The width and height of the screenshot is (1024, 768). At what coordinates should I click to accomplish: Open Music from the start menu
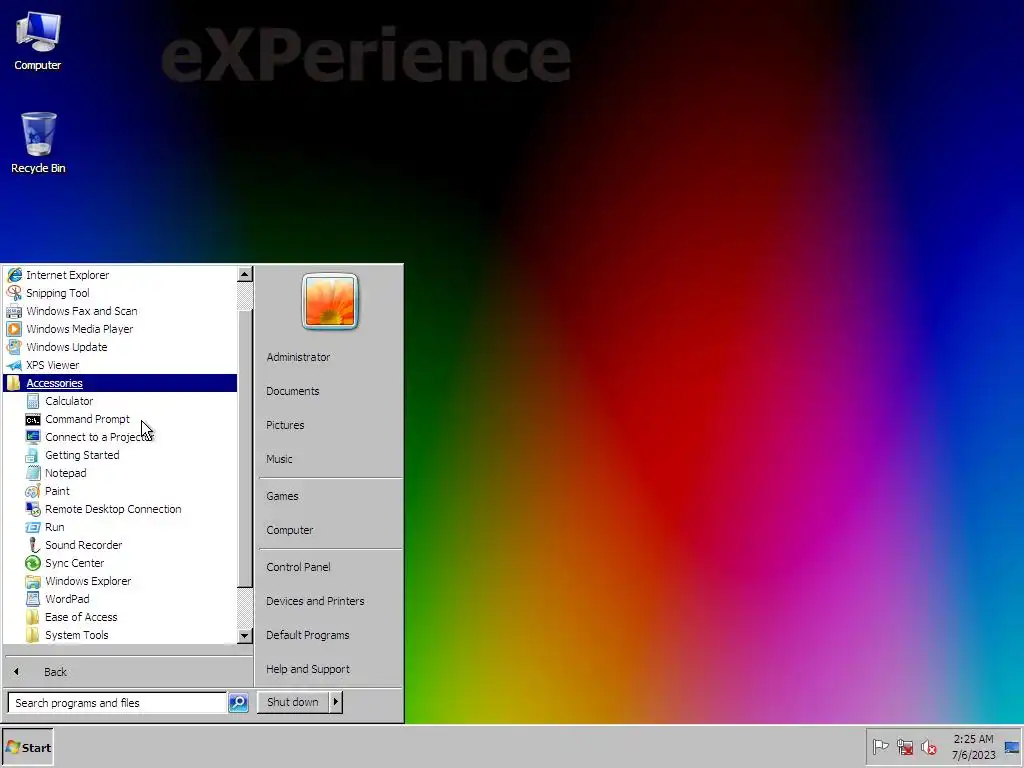coord(280,459)
